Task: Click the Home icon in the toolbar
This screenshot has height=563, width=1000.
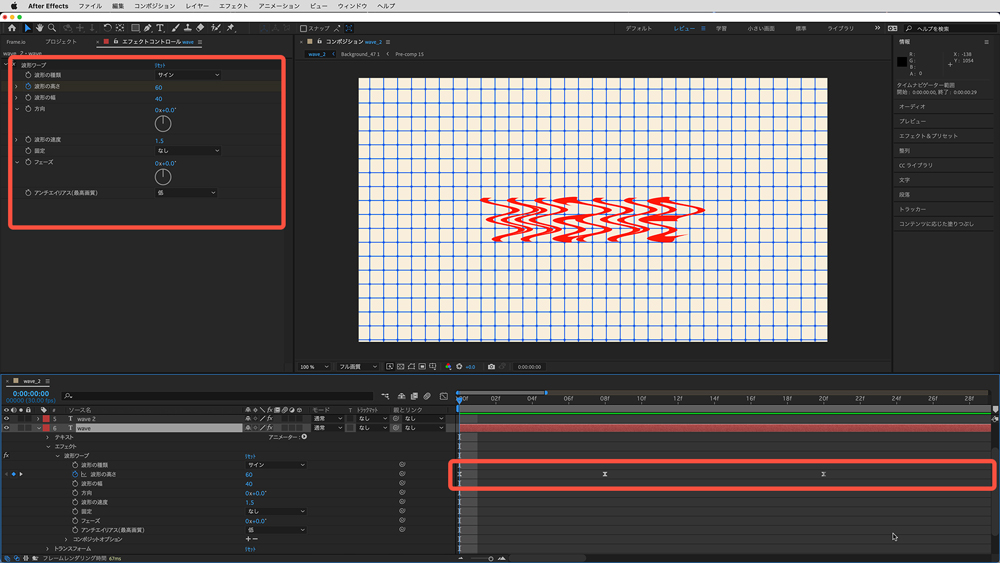Action: tap(12, 28)
